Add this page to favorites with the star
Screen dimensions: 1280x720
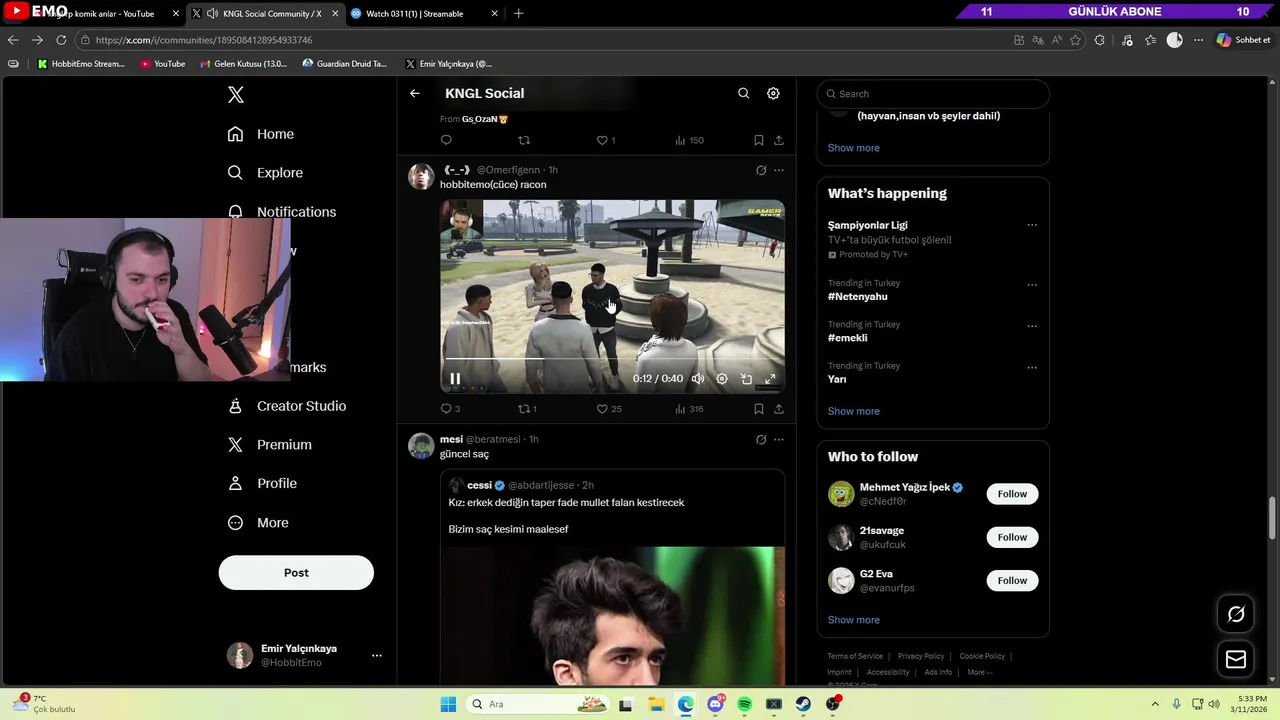(x=1076, y=40)
